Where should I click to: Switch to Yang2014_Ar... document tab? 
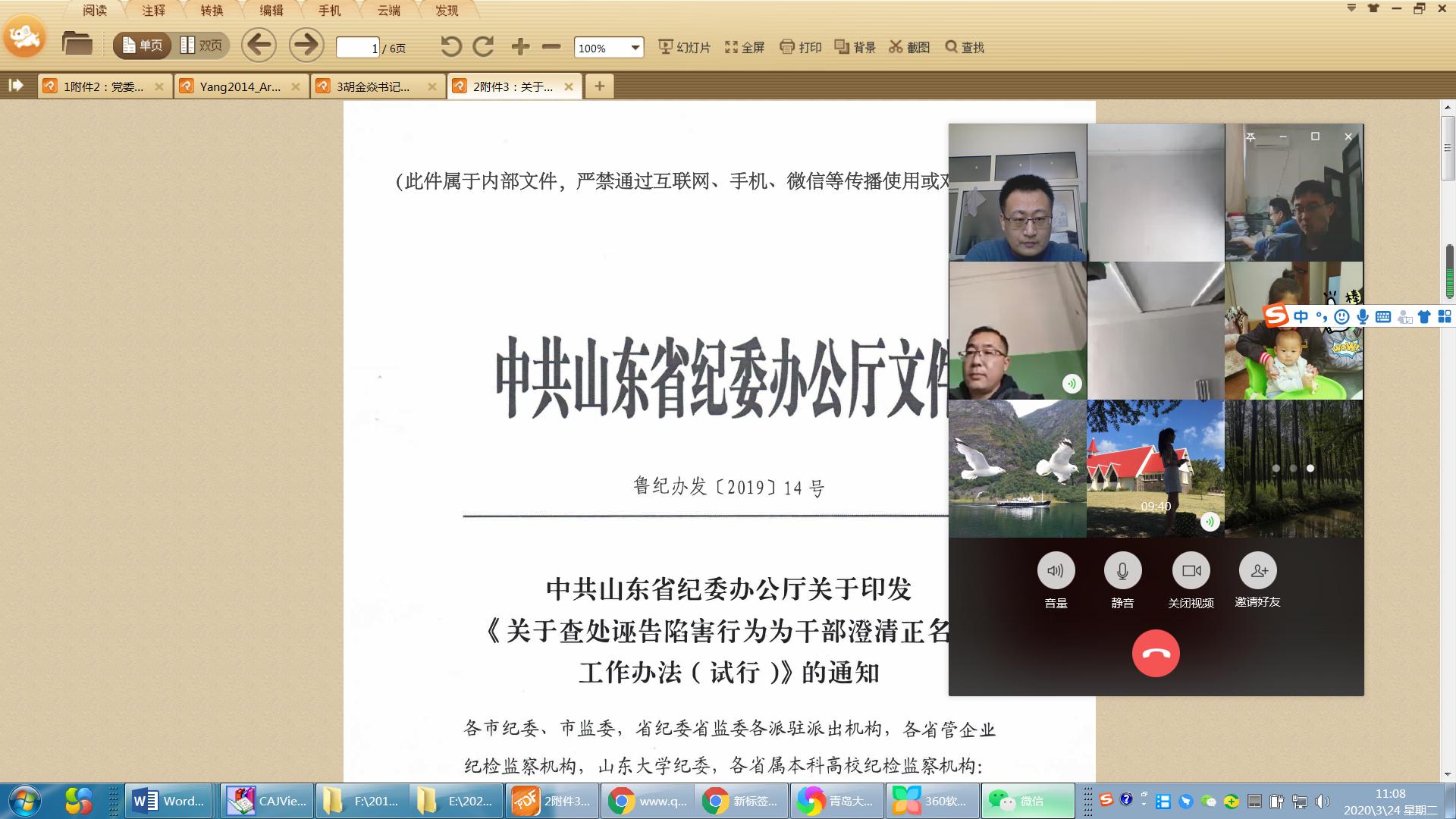(240, 86)
